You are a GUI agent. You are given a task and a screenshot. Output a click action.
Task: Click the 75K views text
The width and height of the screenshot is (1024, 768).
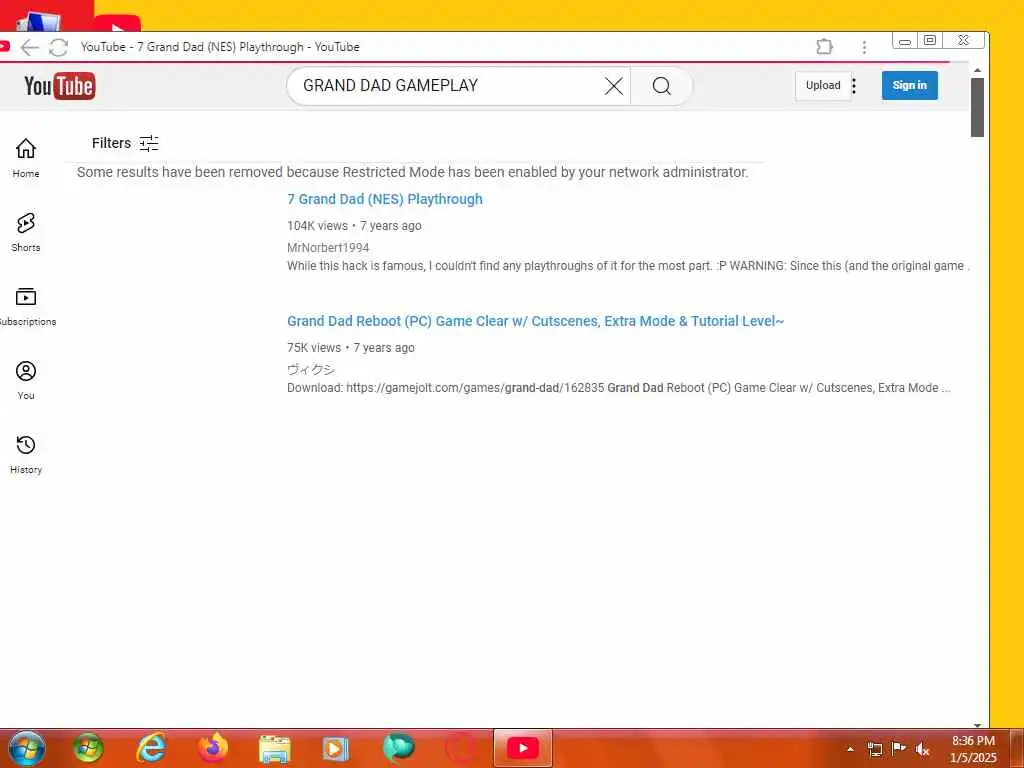tap(314, 348)
